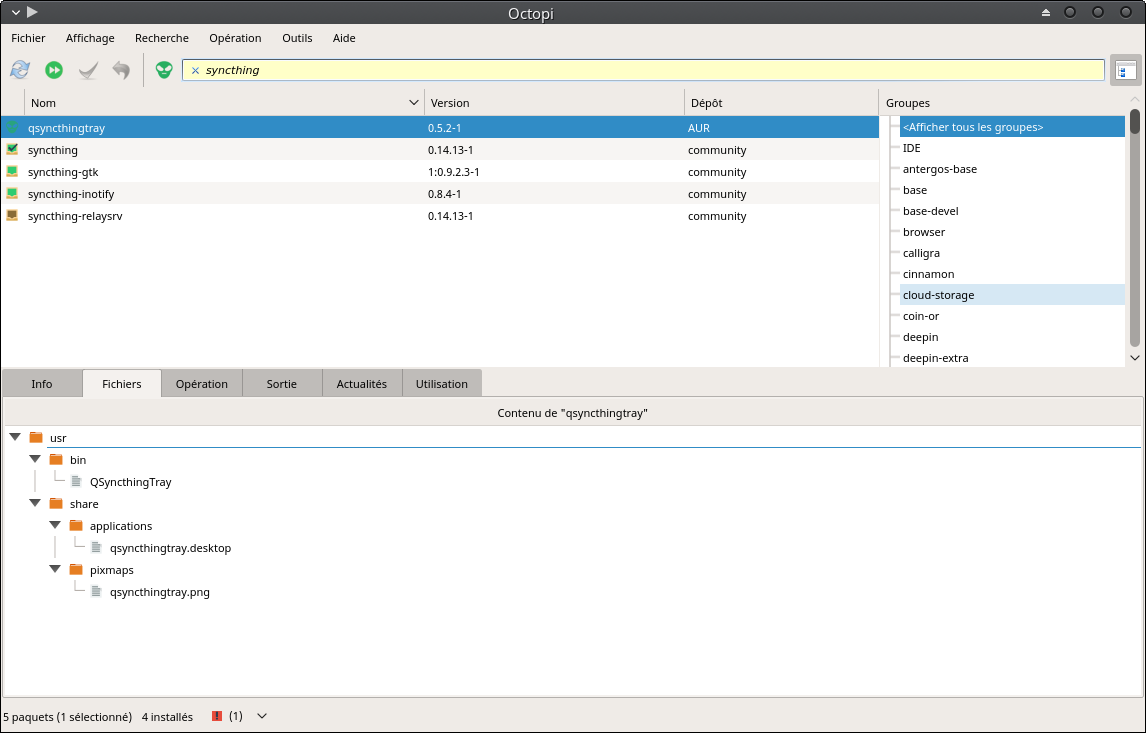1146x733 pixels.
Task: Click the status icon of syncthing-gtk
Action: click(x=12, y=171)
